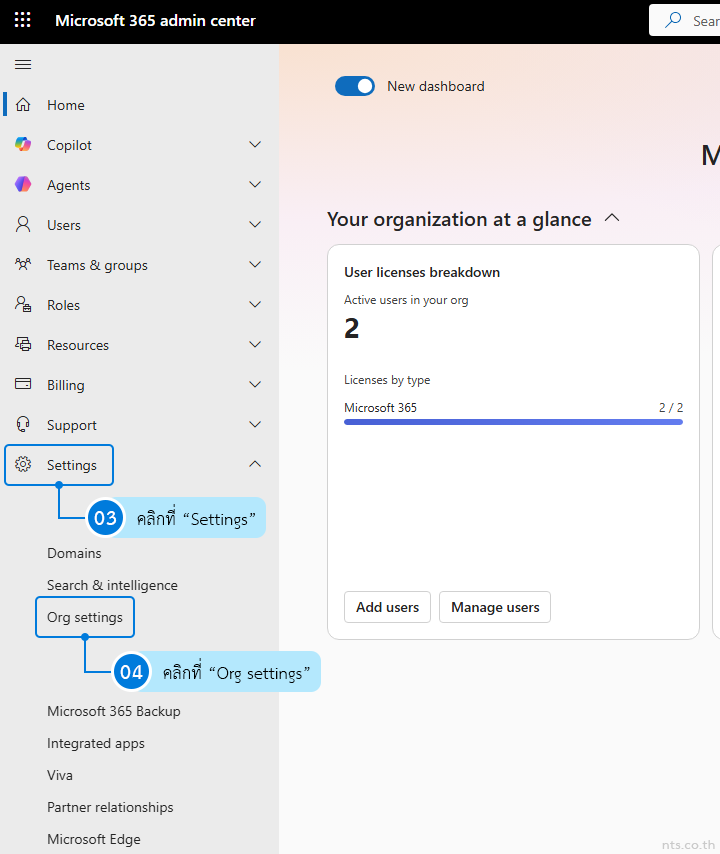Click into the Search input field
Image resolution: width=720 pixels, height=854 pixels.
pos(685,21)
